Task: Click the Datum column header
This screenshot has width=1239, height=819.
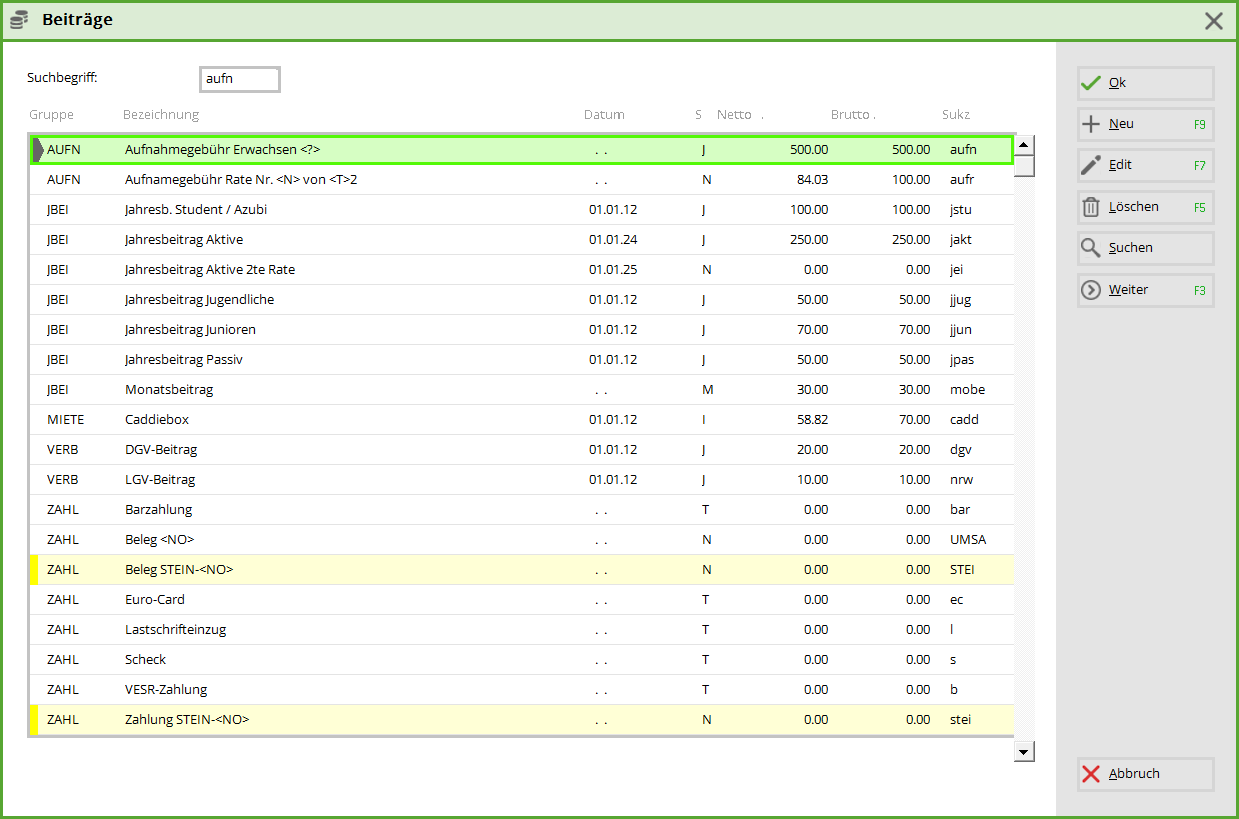Action: click(x=604, y=115)
